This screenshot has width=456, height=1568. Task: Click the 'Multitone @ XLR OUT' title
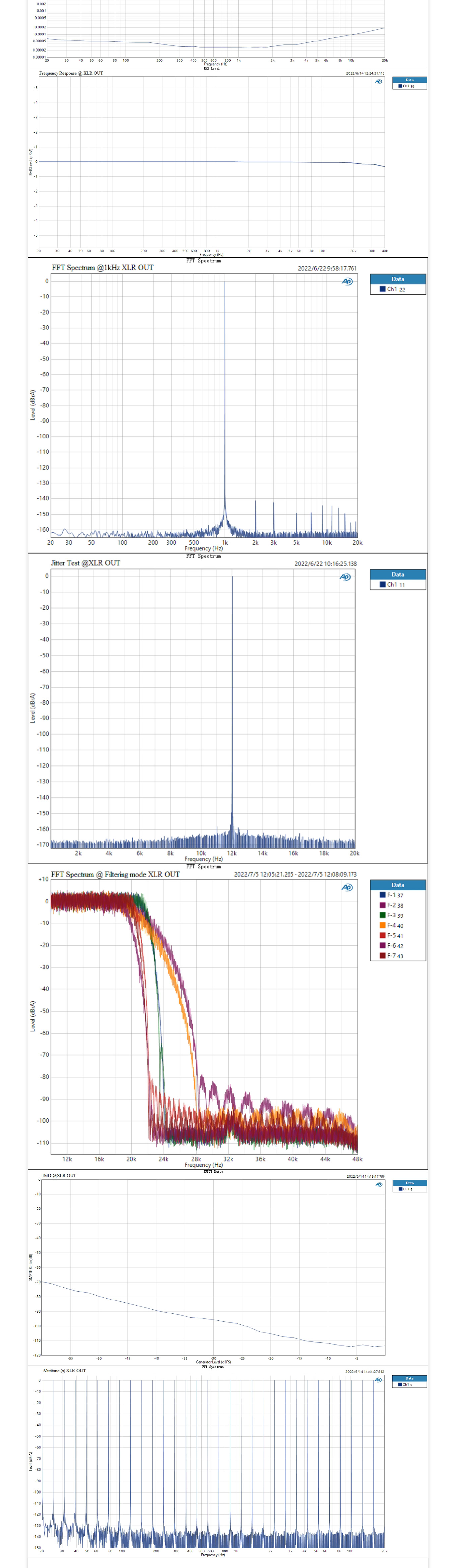point(64,1370)
